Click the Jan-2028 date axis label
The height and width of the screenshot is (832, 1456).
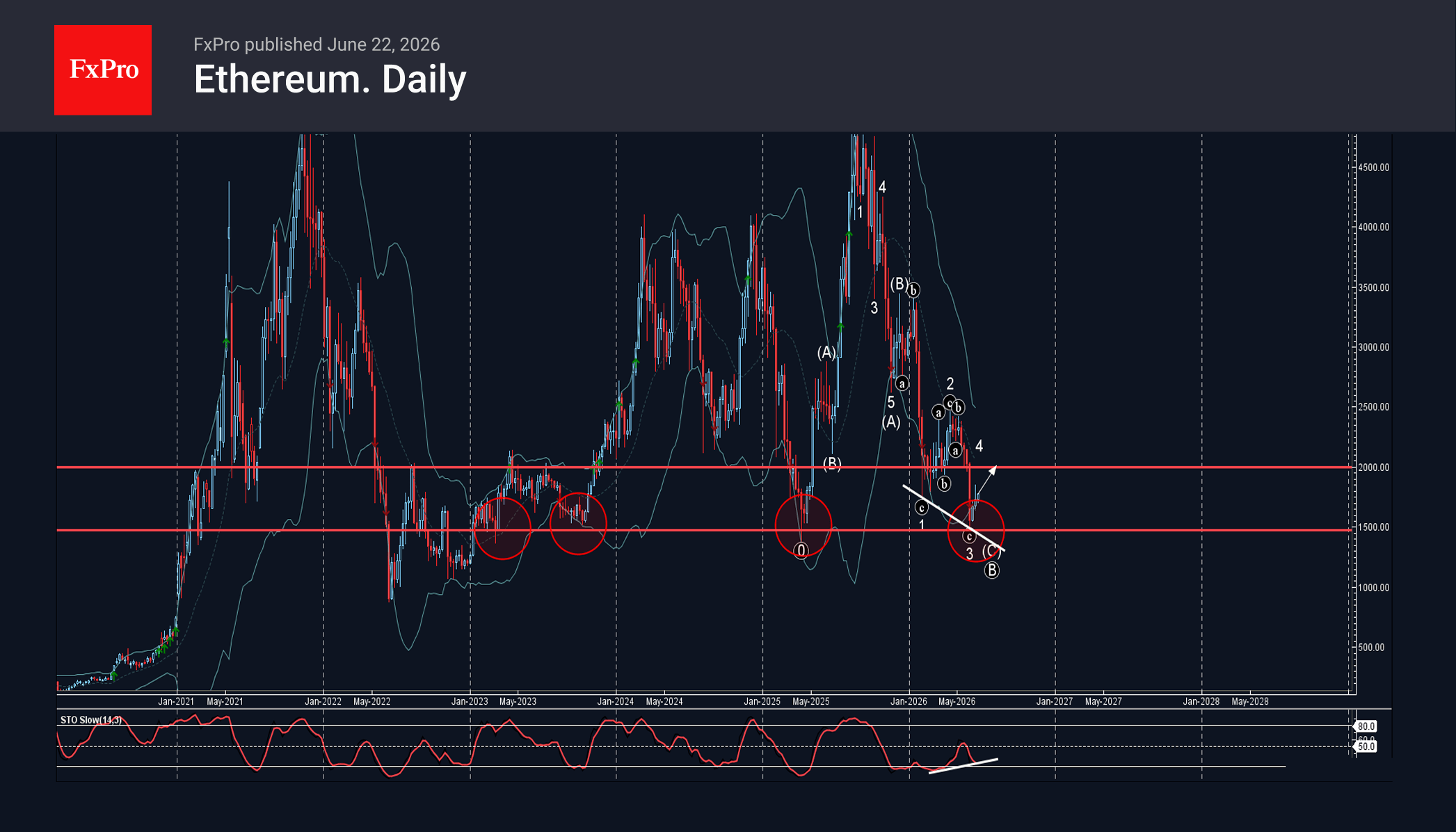pyautogui.click(x=1201, y=701)
